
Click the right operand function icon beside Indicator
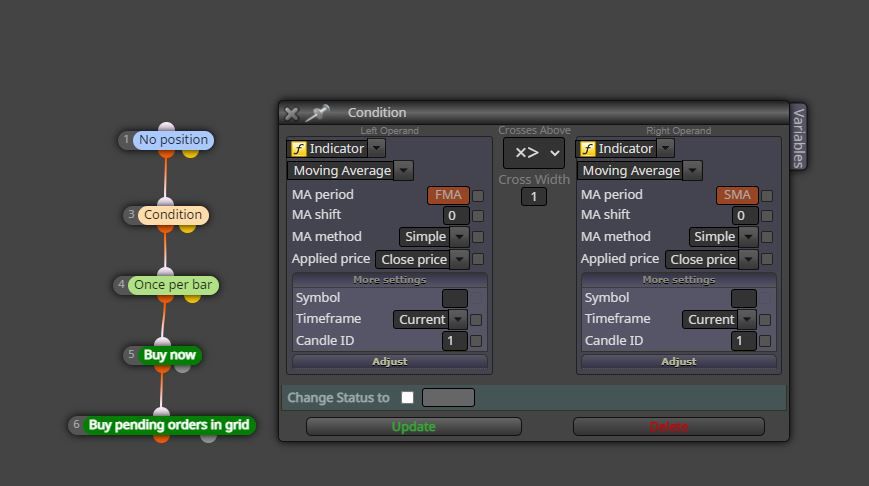click(587, 149)
